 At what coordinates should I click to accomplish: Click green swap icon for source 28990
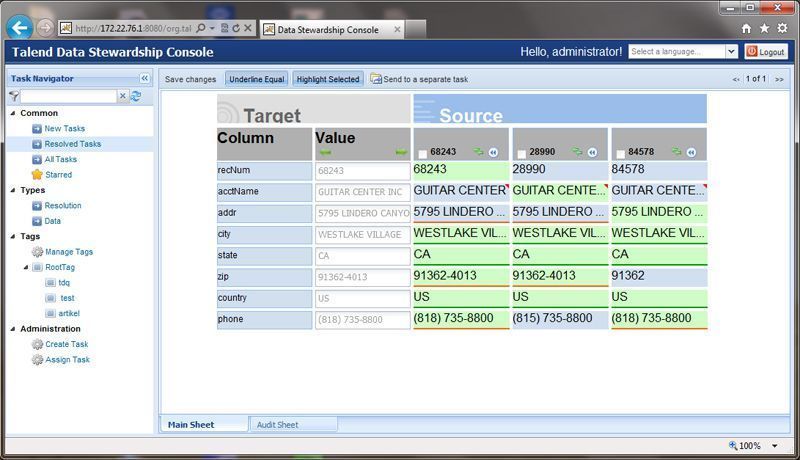pos(577,151)
